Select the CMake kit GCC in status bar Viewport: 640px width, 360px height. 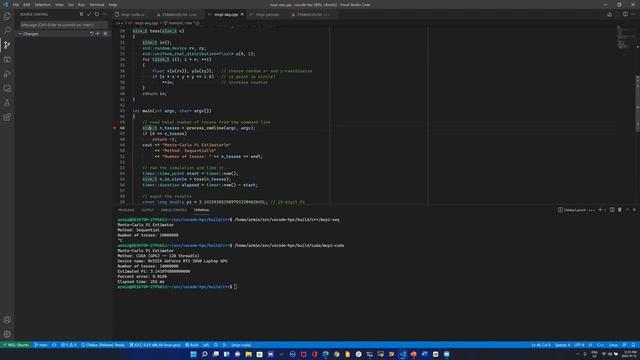(155, 345)
